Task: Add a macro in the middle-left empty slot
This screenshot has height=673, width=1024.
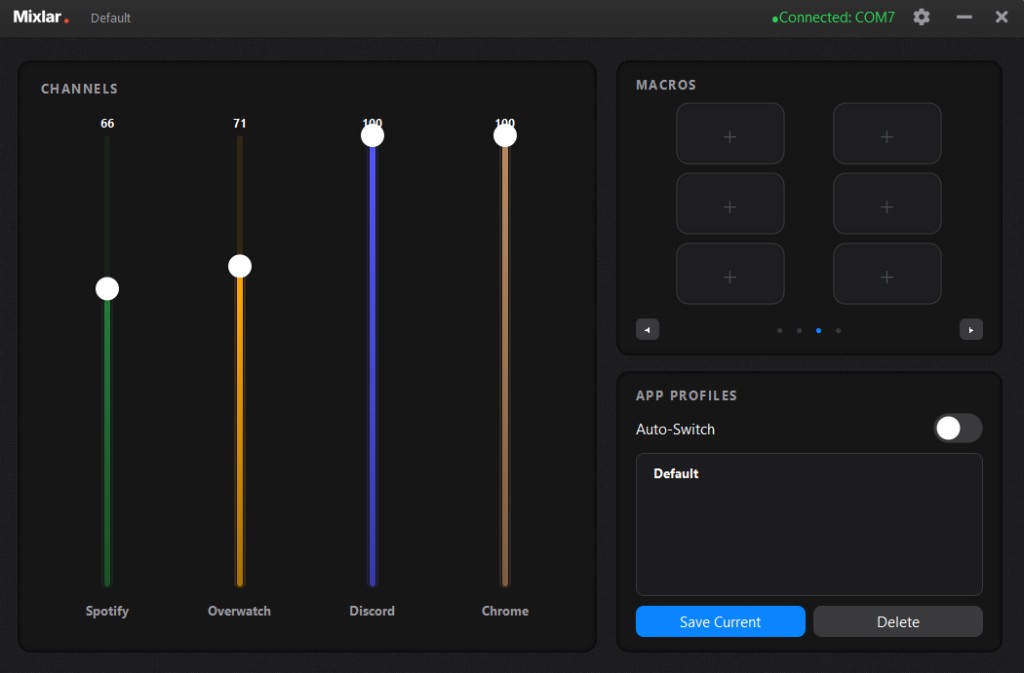Action: pyautogui.click(x=730, y=203)
